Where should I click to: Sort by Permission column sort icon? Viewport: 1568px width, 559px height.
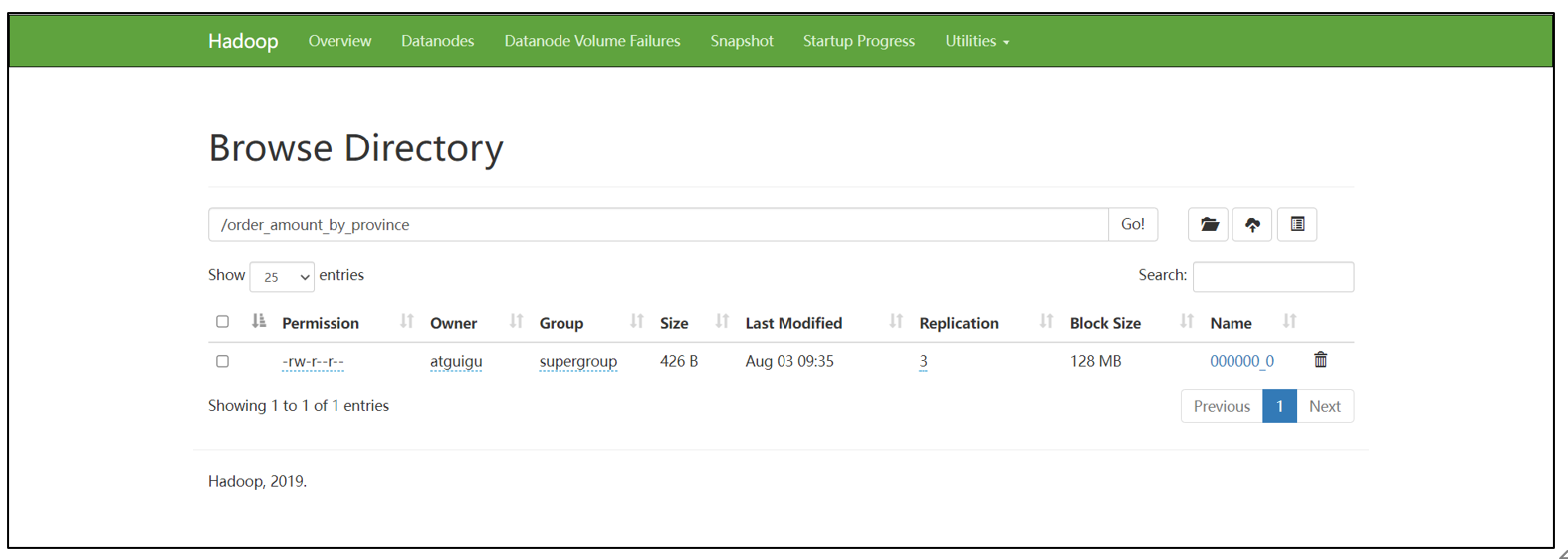pyautogui.click(x=406, y=321)
